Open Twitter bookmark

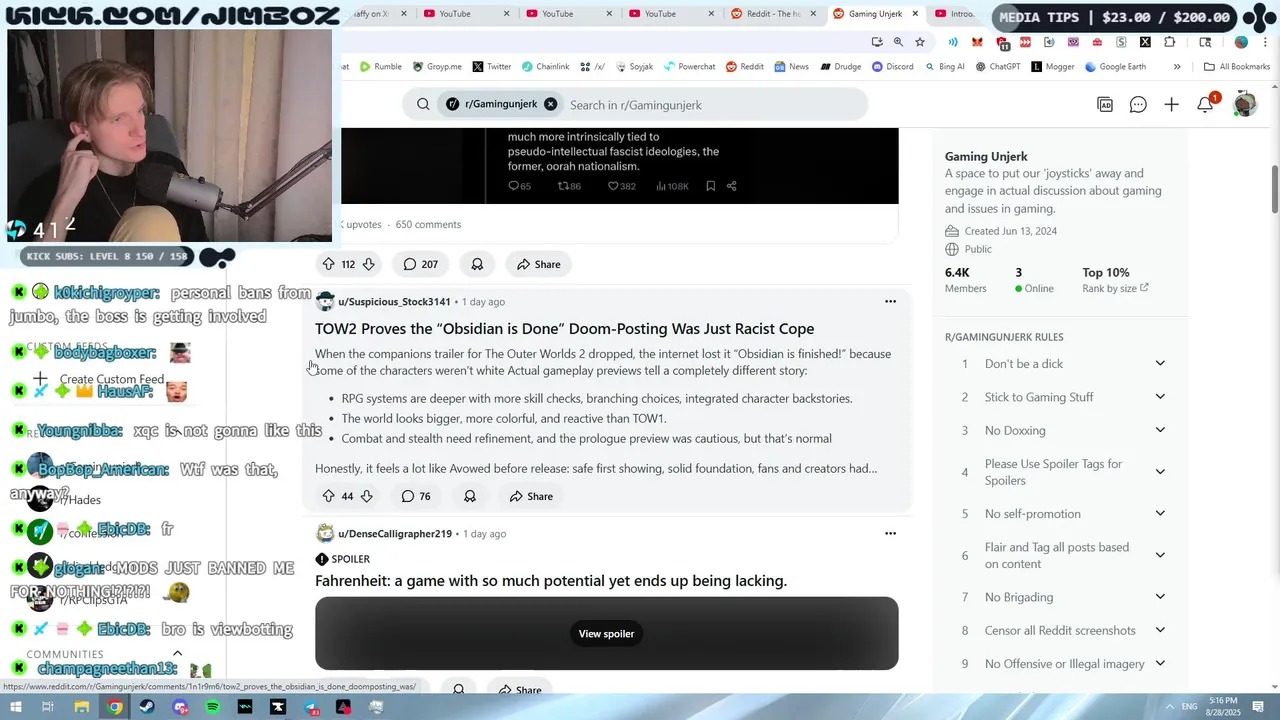pyautogui.click(x=491, y=67)
